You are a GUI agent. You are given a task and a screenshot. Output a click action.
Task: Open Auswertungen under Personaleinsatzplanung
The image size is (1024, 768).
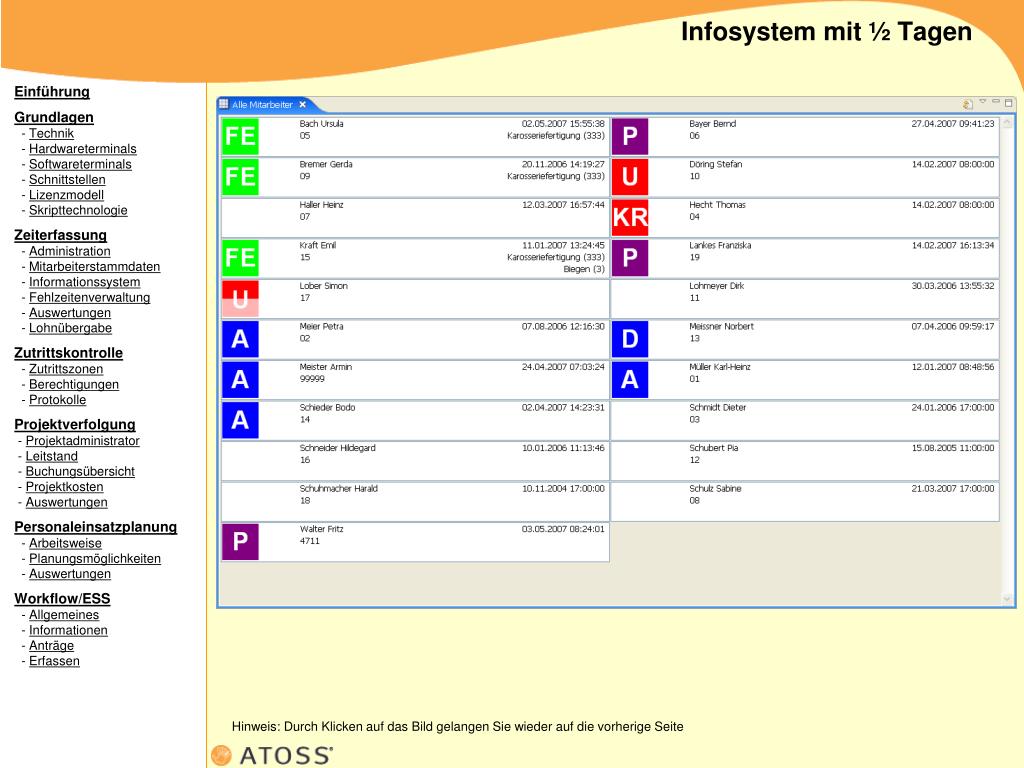click(70, 574)
